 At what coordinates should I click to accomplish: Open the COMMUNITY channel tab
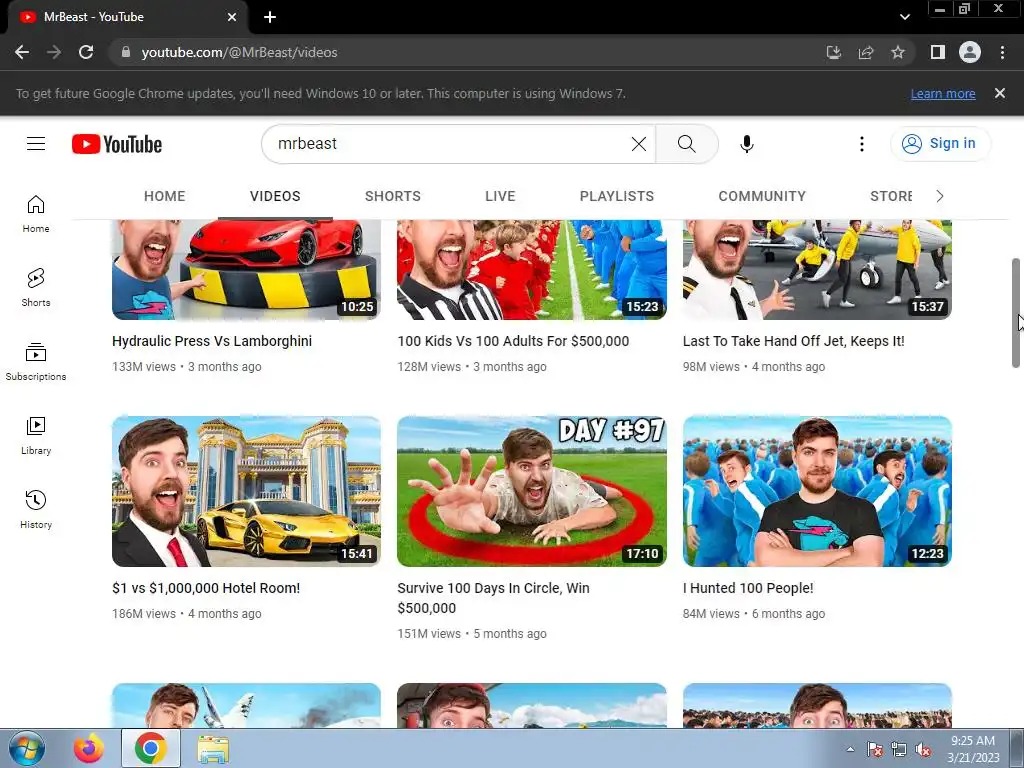click(x=762, y=196)
